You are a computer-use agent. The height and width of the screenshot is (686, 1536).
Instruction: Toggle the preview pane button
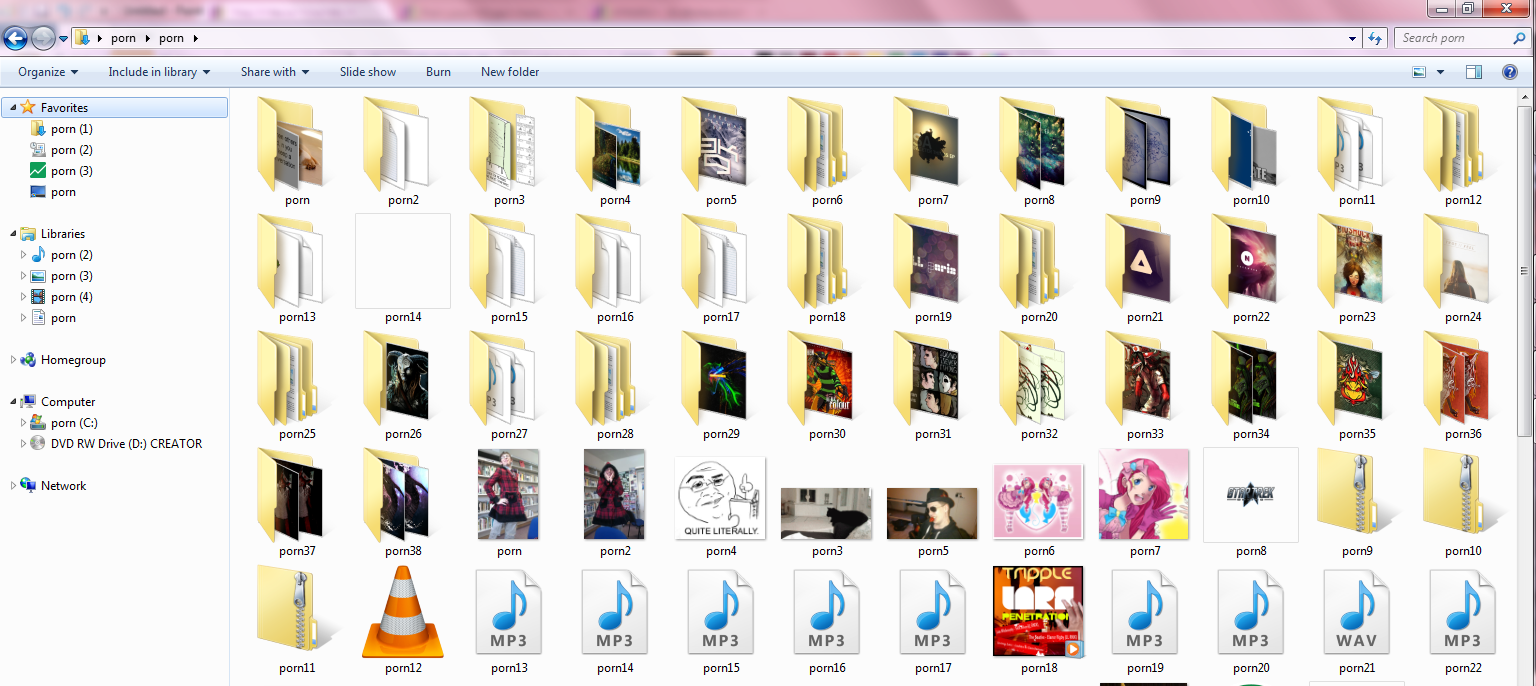pos(1473,72)
